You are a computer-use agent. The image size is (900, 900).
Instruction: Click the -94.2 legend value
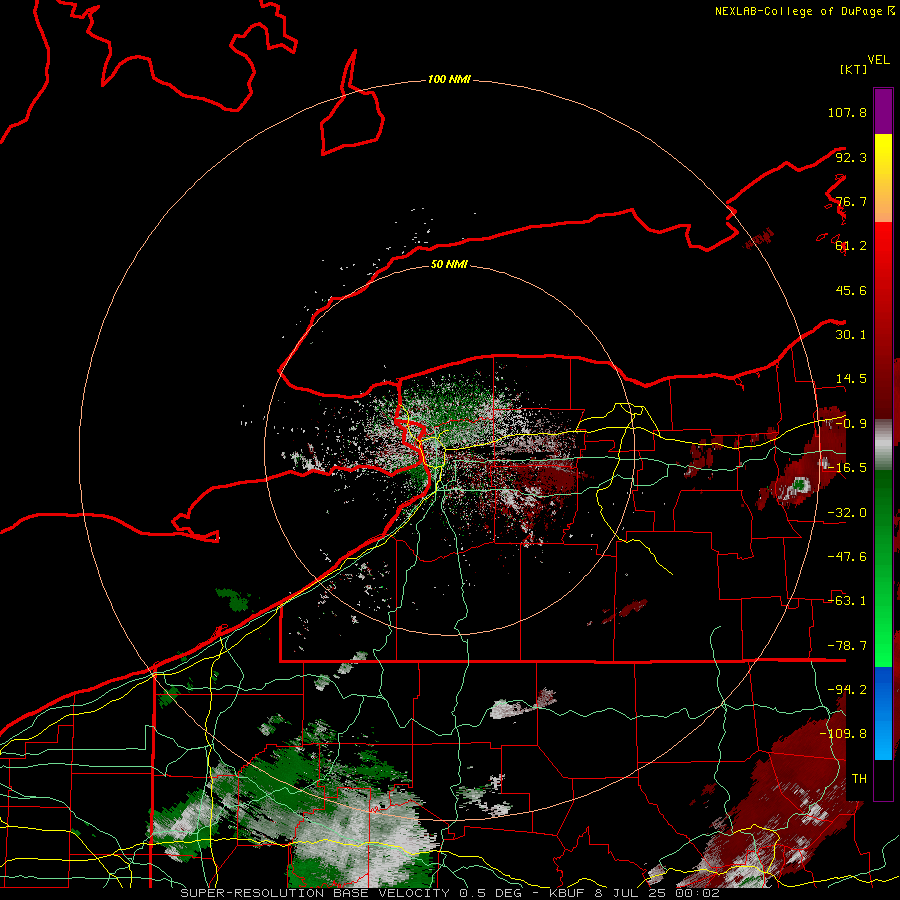(x=847, y=690)
